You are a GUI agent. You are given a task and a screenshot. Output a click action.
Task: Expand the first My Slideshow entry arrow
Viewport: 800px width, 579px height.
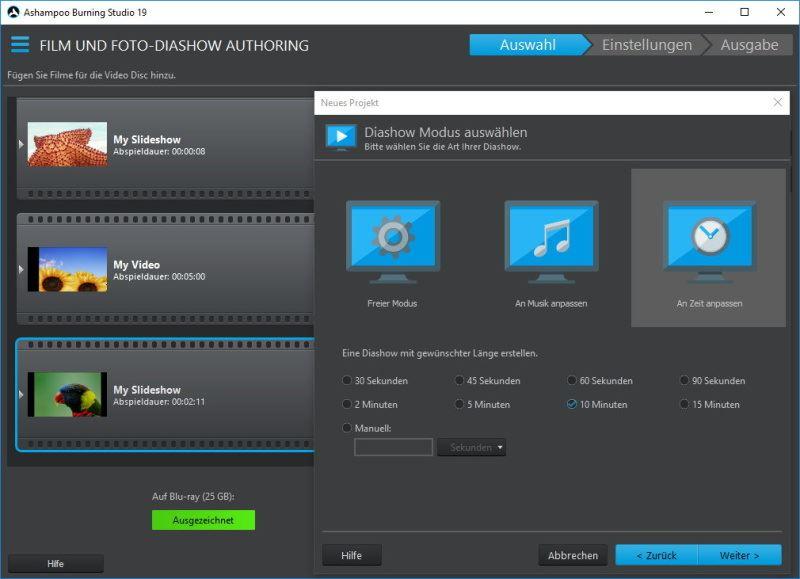(x=22, y=144)
